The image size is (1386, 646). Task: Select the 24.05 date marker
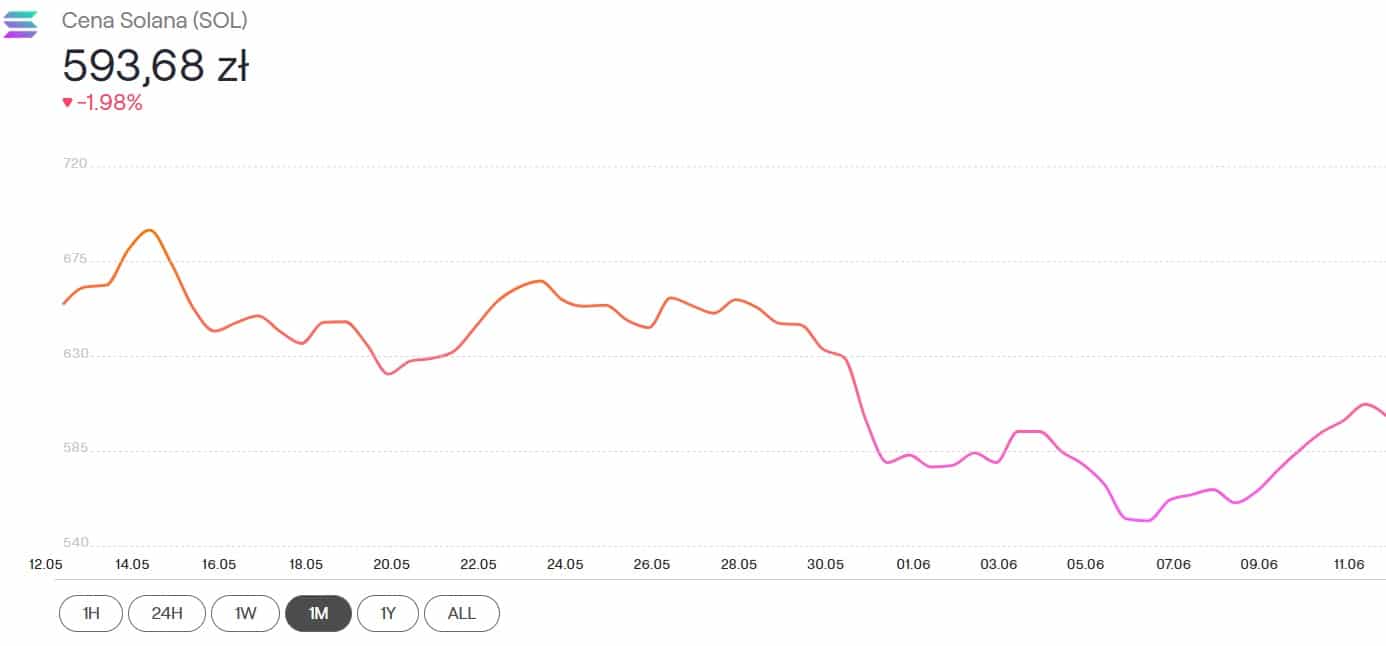click(565, 564)
